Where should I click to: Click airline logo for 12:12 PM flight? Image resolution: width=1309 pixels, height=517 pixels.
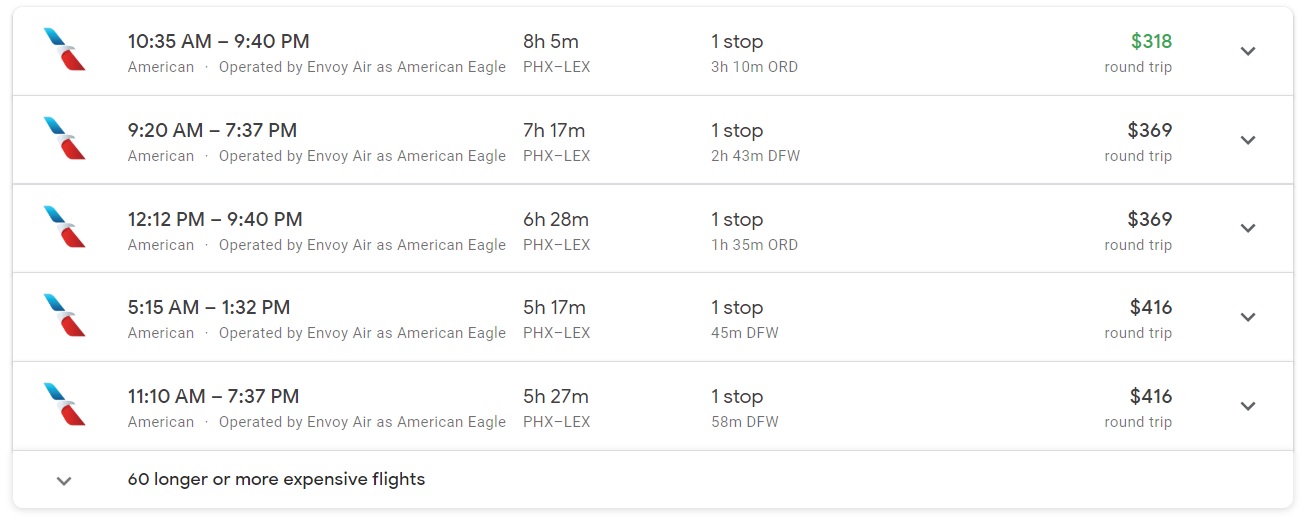(64, 227)
